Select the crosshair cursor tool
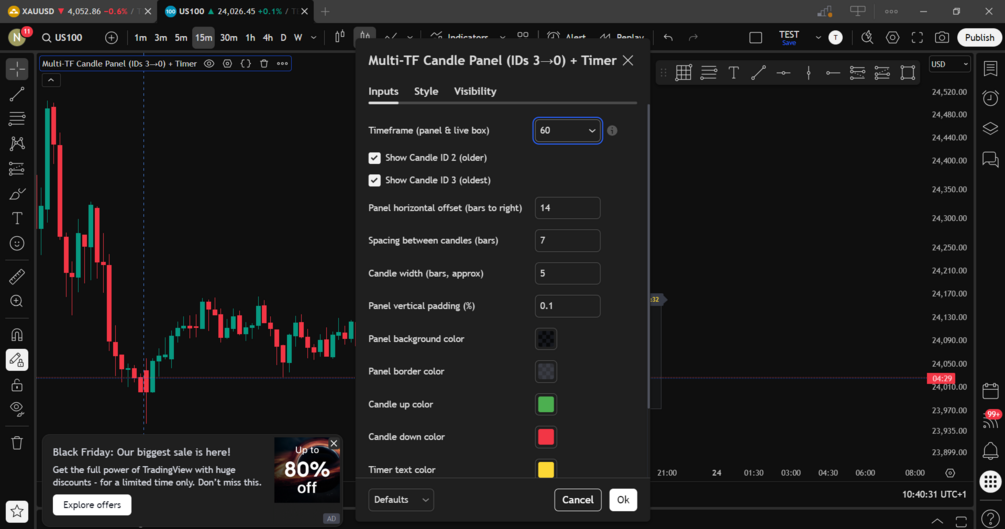Viewport: 1005px width, 529px height. click(x=17, y=69)
